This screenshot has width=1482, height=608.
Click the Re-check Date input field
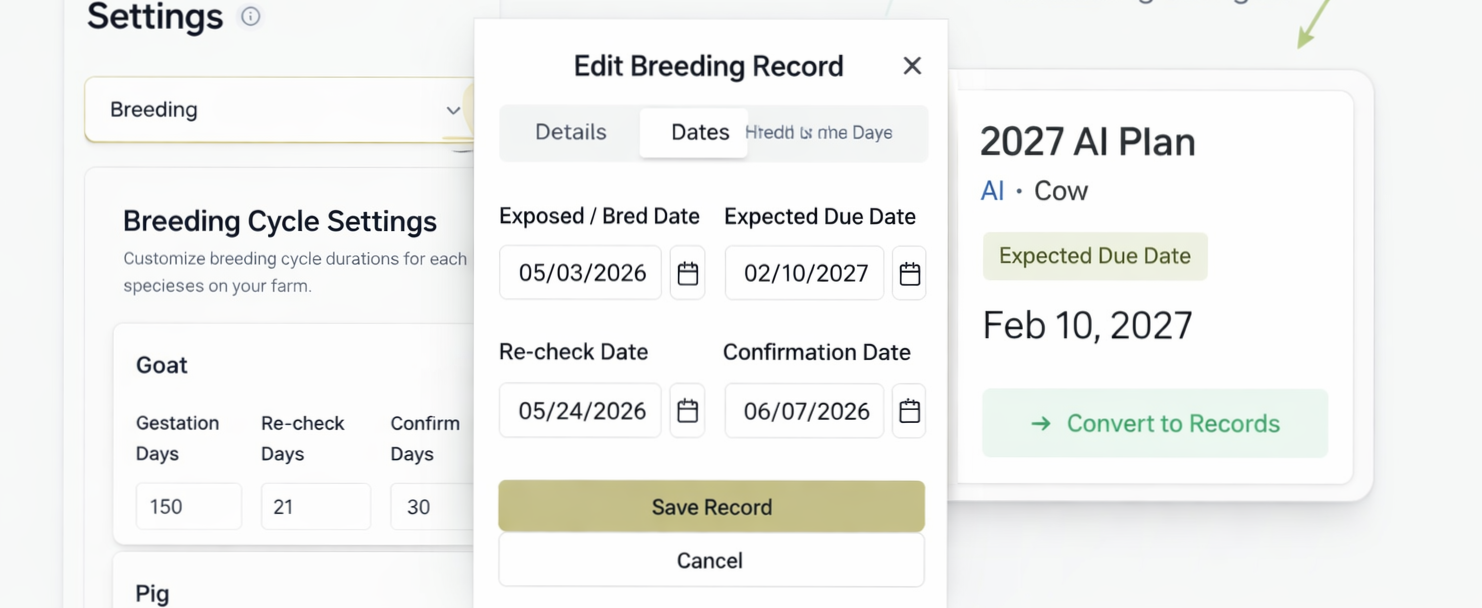[x=580, y=410]
